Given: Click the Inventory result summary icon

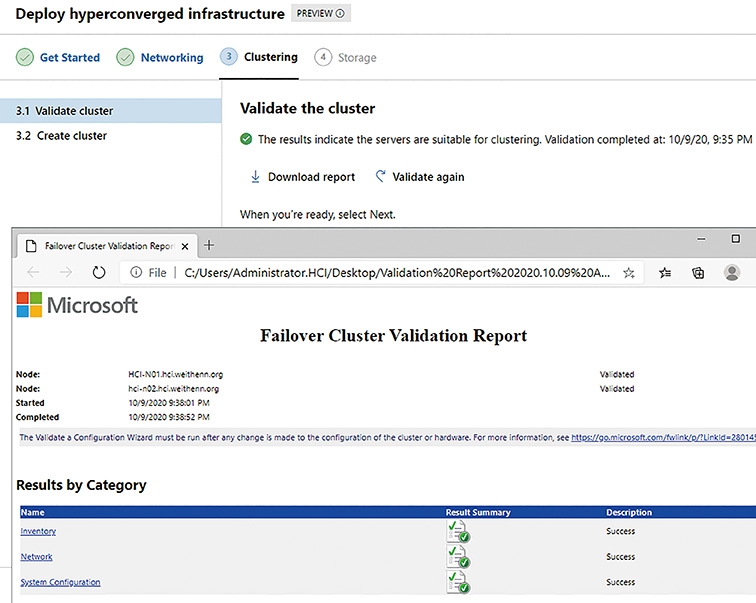Looking at the screenshot, I should pos(458,531).
